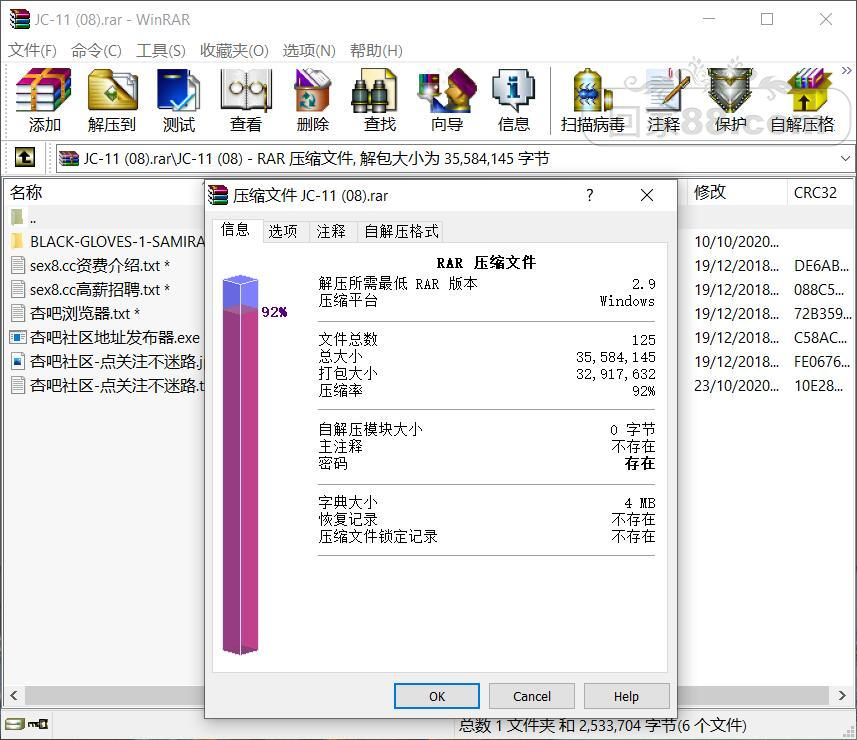857x740 pixels.
Task: Click the 自解压格式 (SFX) toolbar icon
Action: point(802,100)
